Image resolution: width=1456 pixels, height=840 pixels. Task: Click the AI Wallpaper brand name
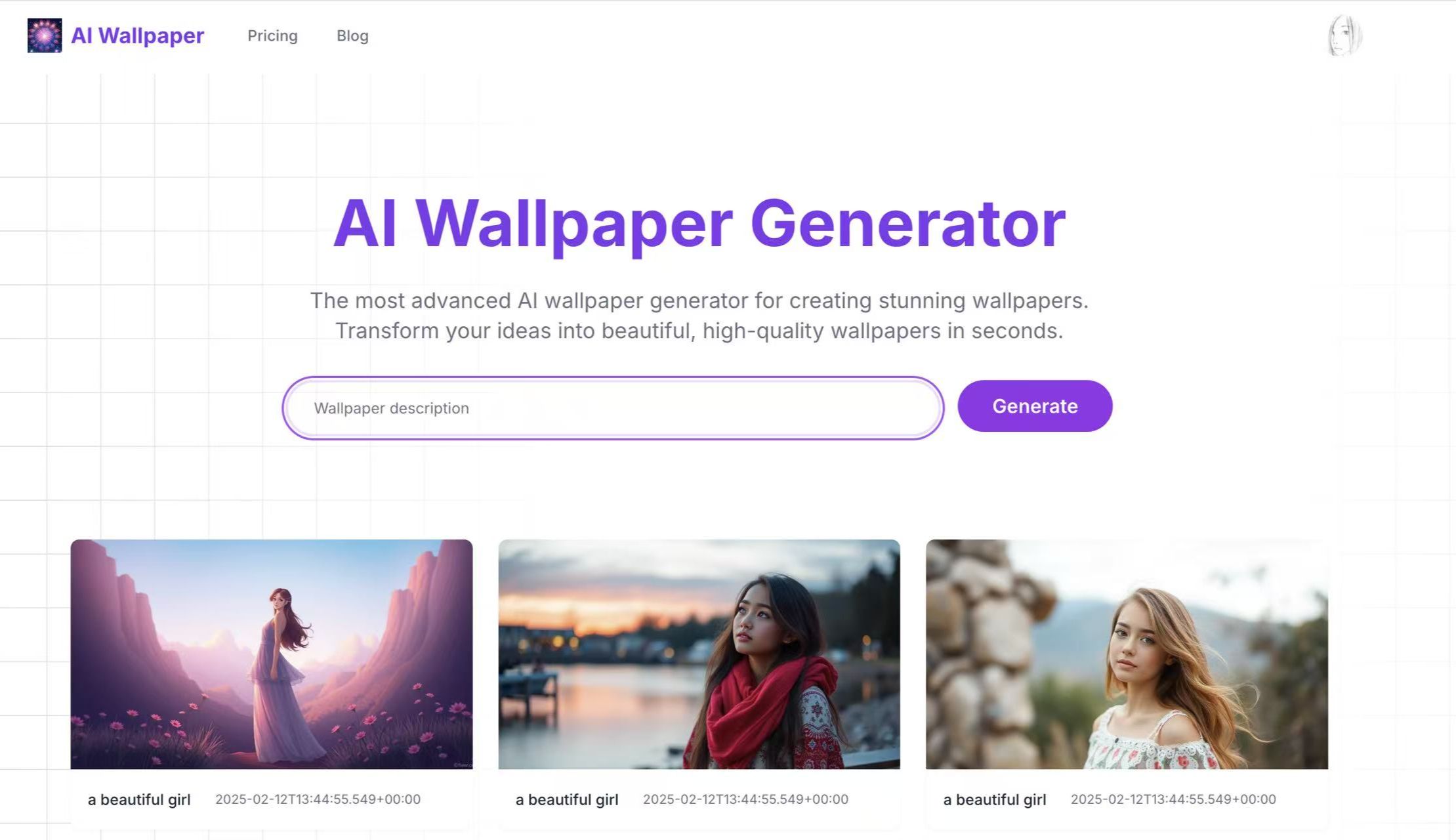(x=137, y=35)
